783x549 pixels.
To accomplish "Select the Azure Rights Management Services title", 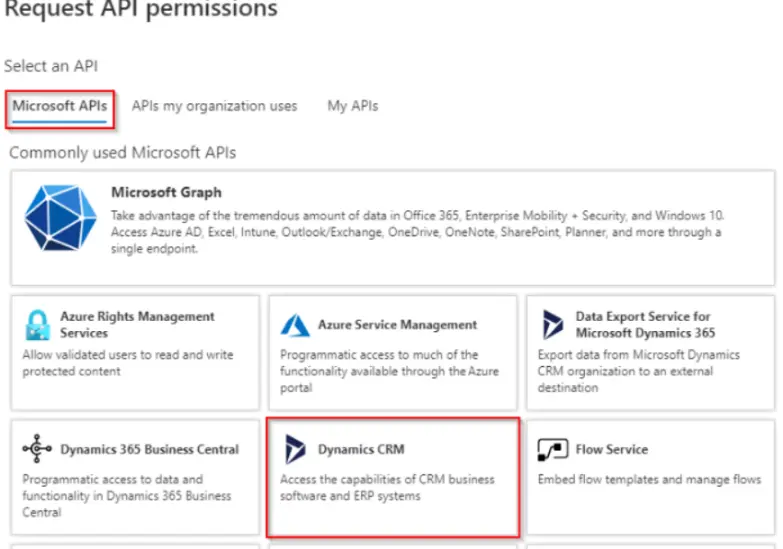I will [137, 324].
